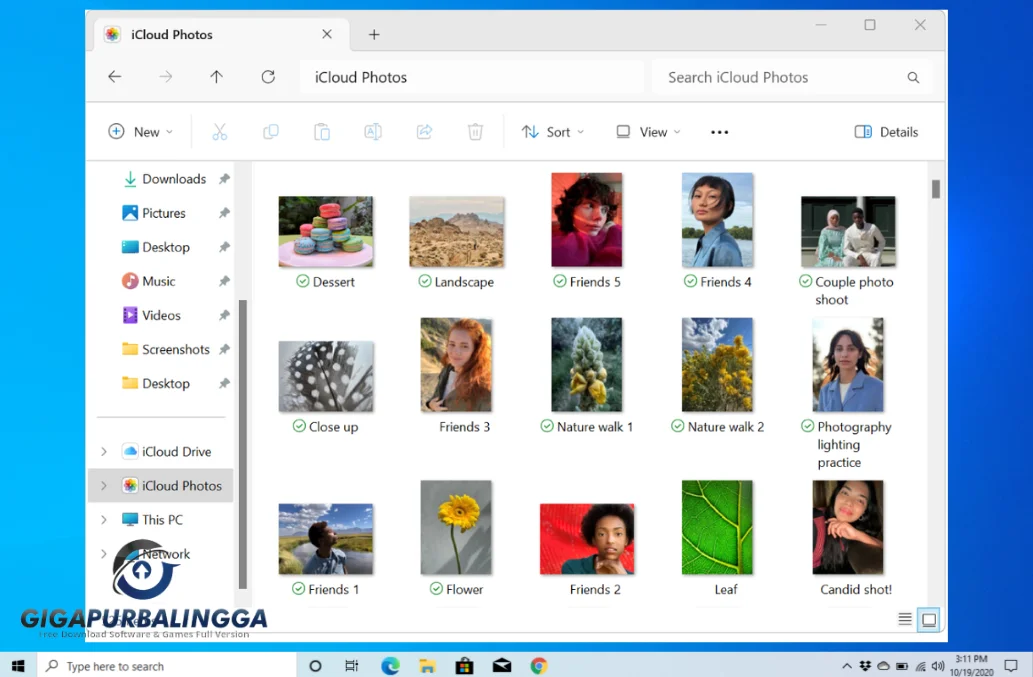Open the New dropdown menu
This screenshot has height=677, width=1033.
click(x=140, y=132)
